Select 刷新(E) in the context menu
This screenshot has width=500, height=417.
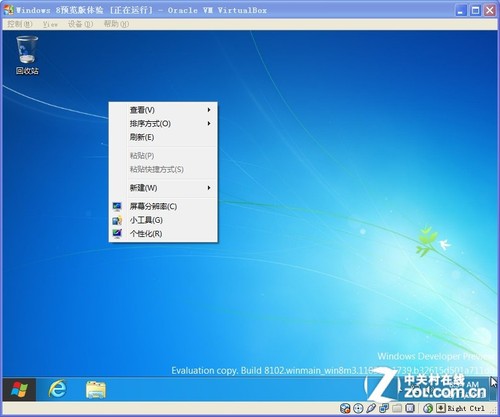point(163,137)
